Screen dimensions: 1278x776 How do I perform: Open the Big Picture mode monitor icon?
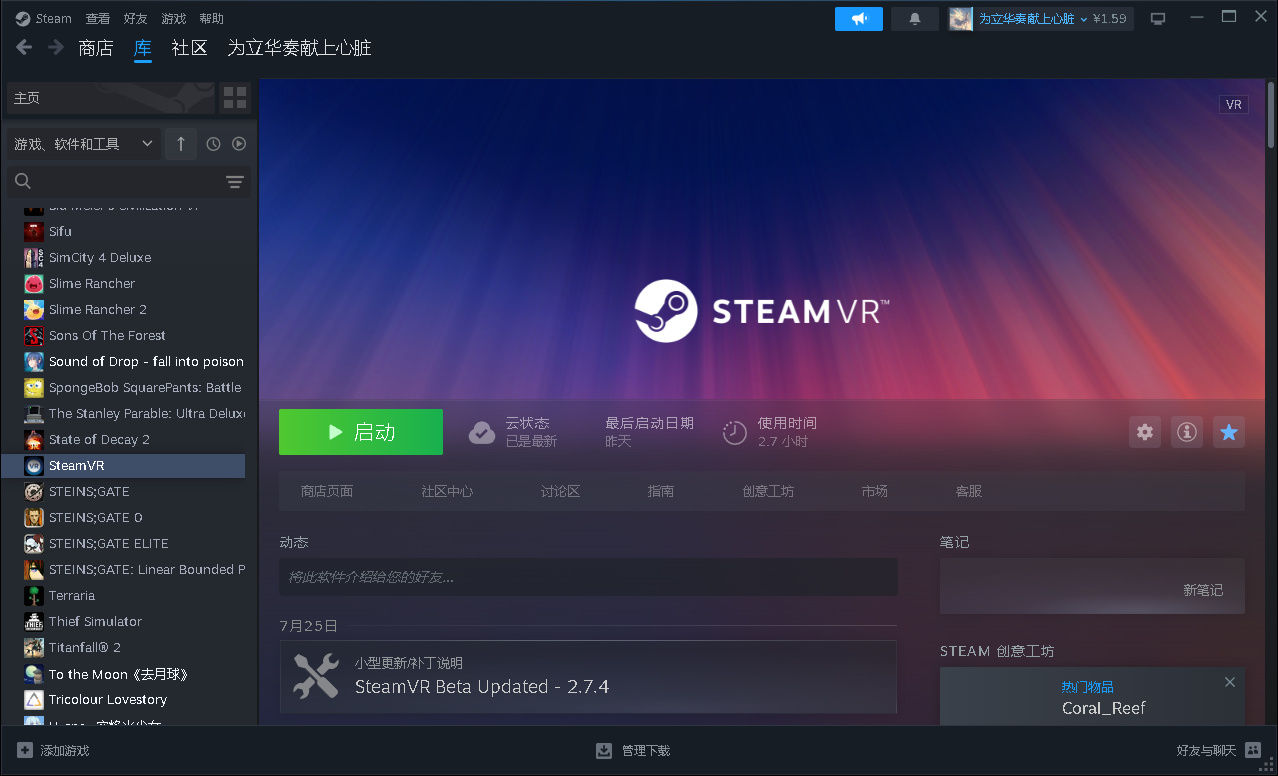tap(1158, 19)
